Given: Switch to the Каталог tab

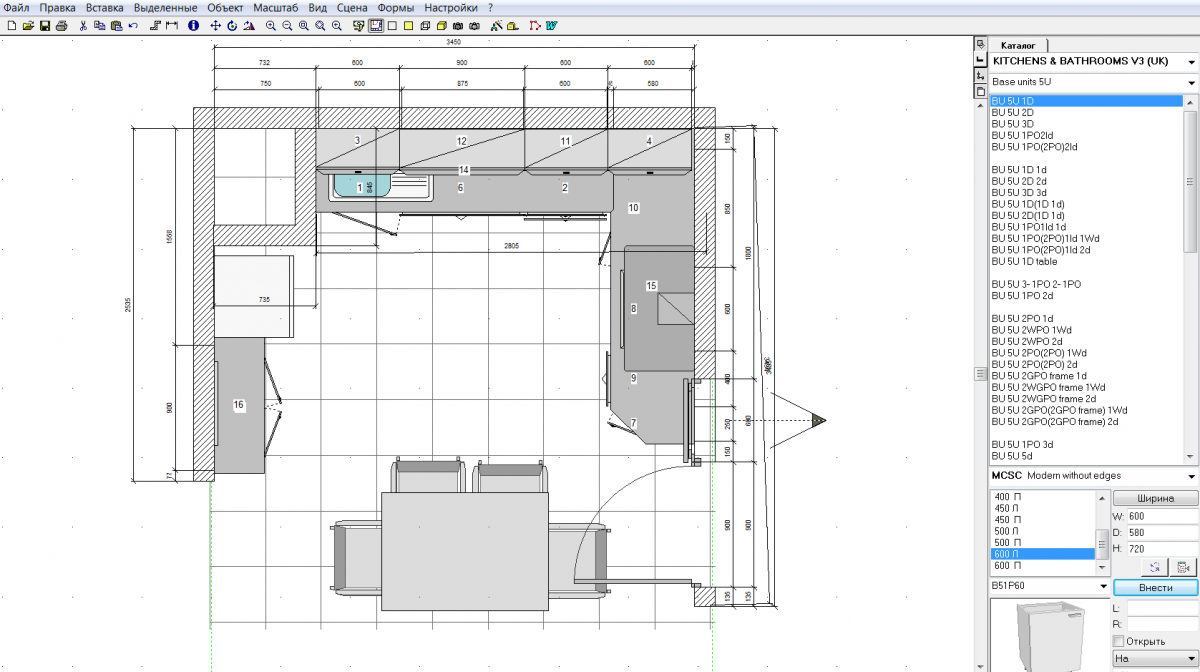Looking at the screenshot, I should point(1020,45).
